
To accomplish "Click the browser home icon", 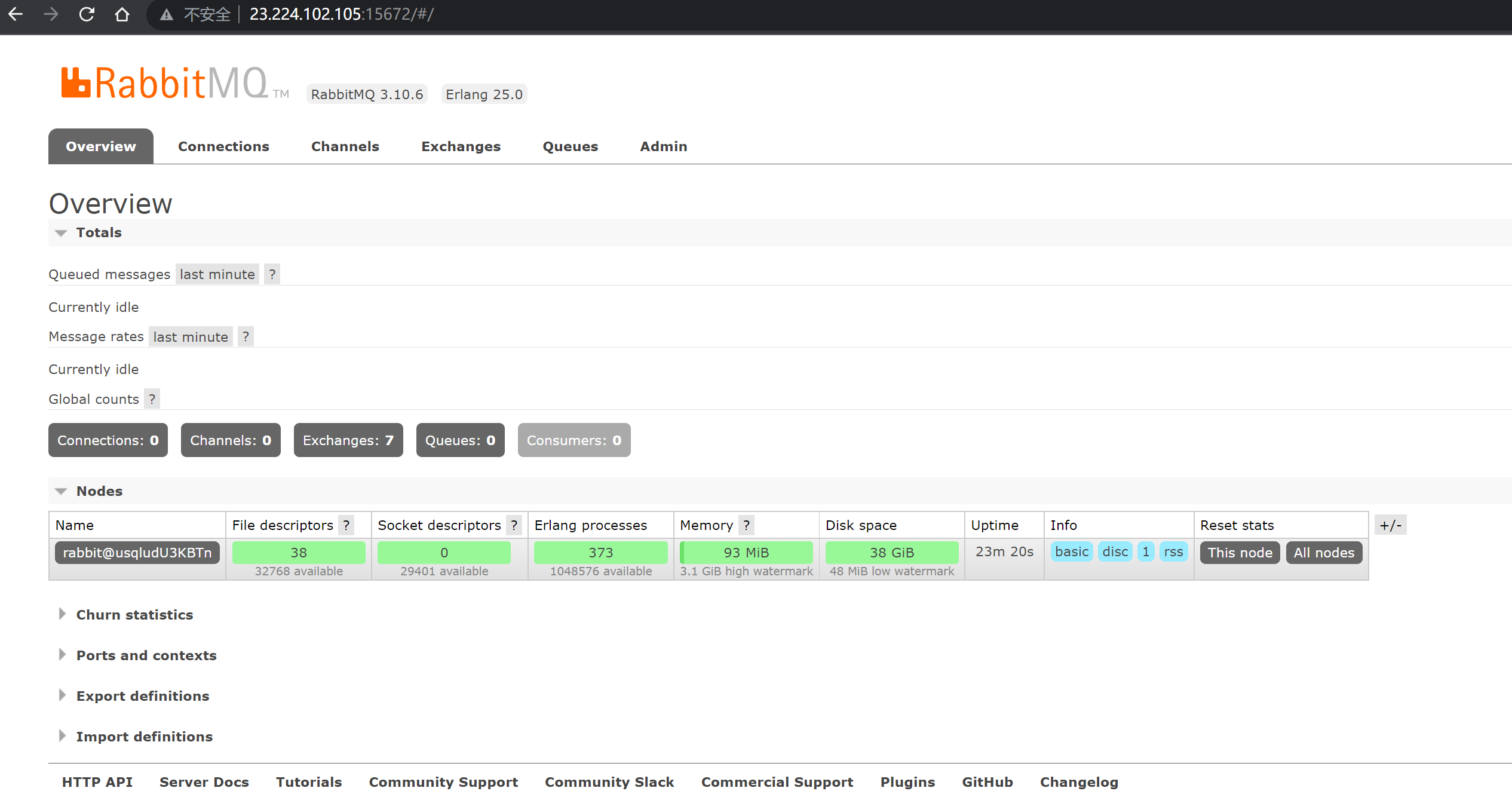I will pyautogui.click(x=122, y=14).
